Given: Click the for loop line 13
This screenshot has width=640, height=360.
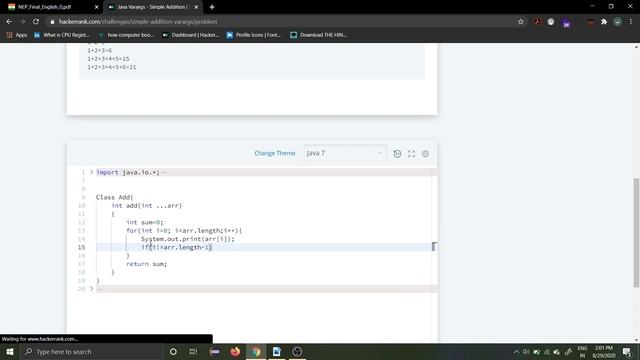Looking at the screenshot, I should click(x=184, y=231).
